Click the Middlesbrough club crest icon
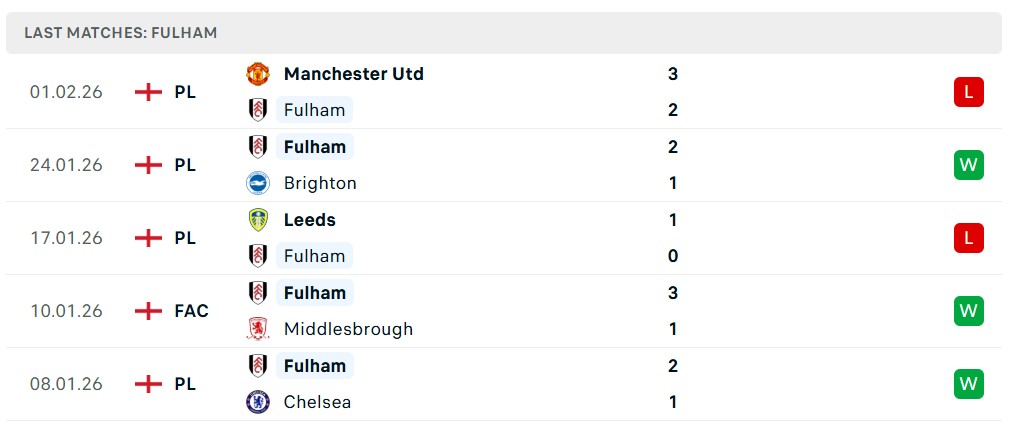Image resolution: width=1009 pixels, height=430 pixels. 258,329
